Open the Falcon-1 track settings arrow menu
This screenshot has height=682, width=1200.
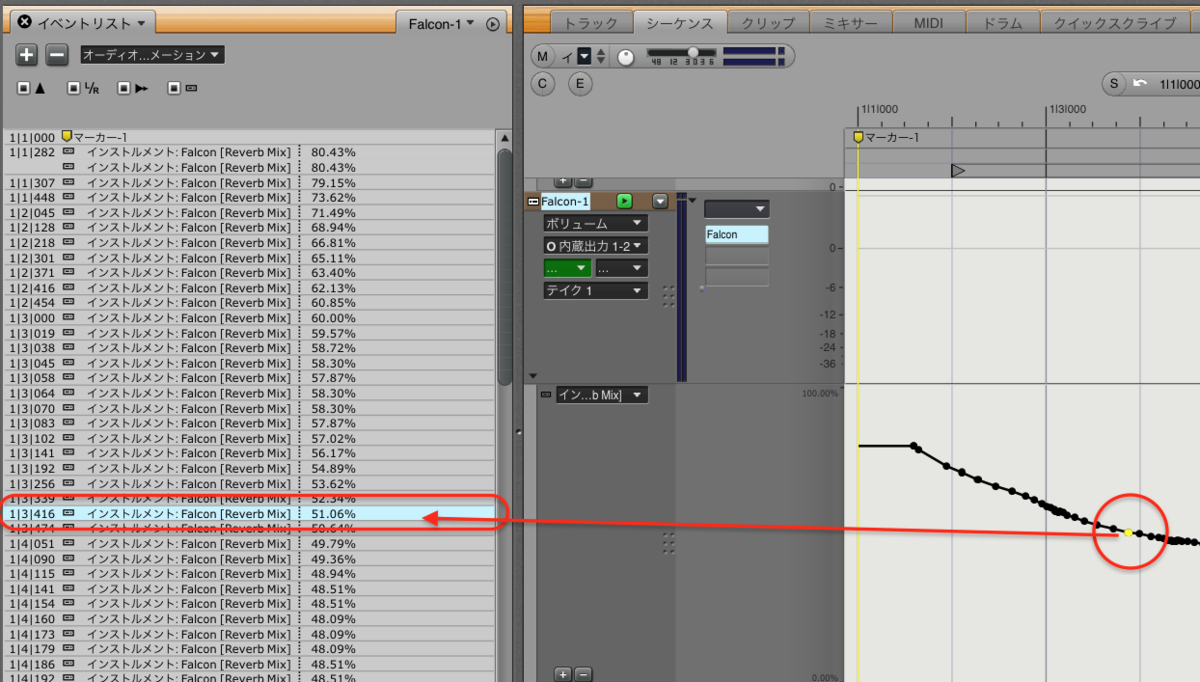pos(660,201)
